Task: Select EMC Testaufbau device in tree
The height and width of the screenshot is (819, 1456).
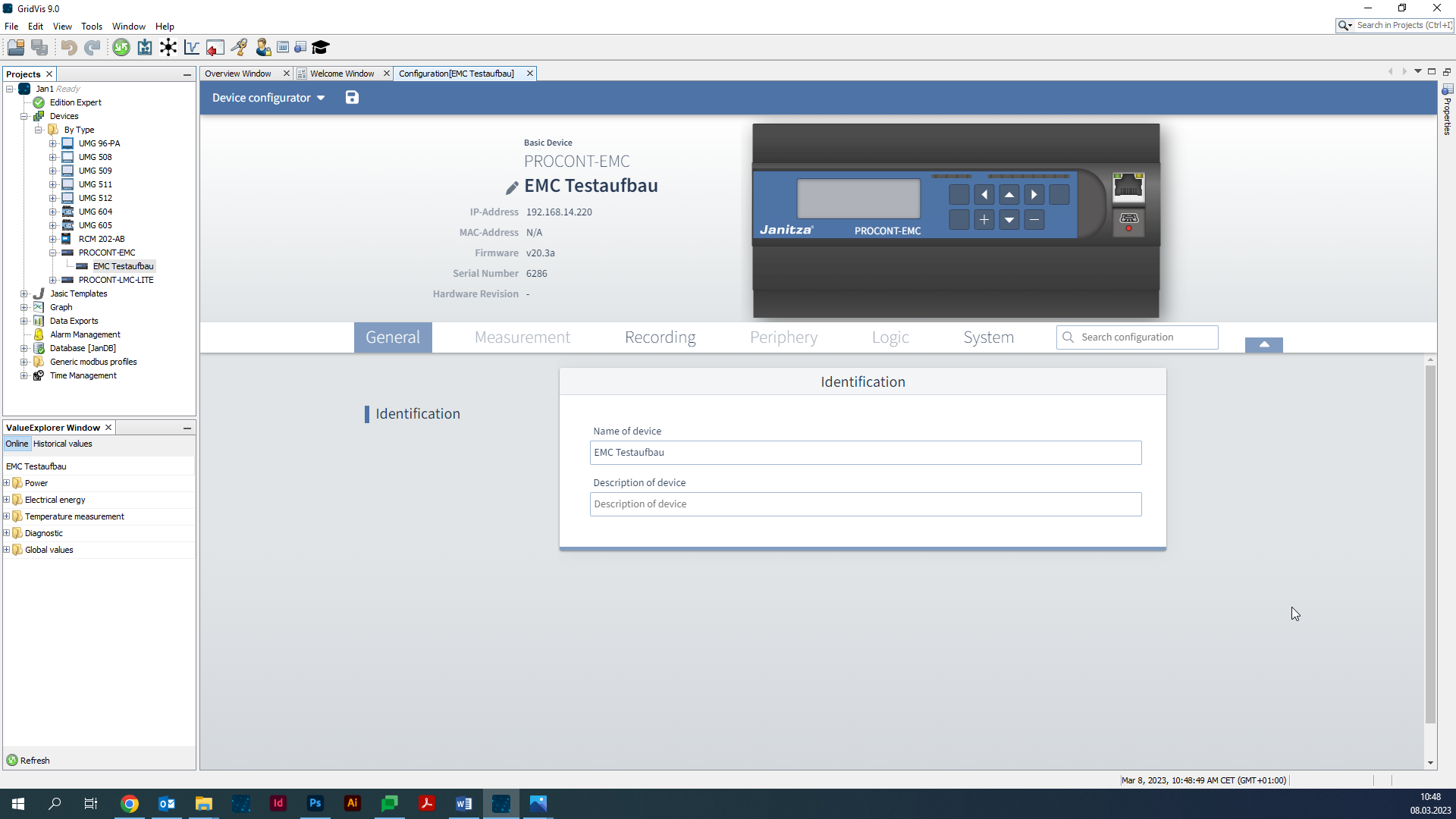Action: (123, 266)
